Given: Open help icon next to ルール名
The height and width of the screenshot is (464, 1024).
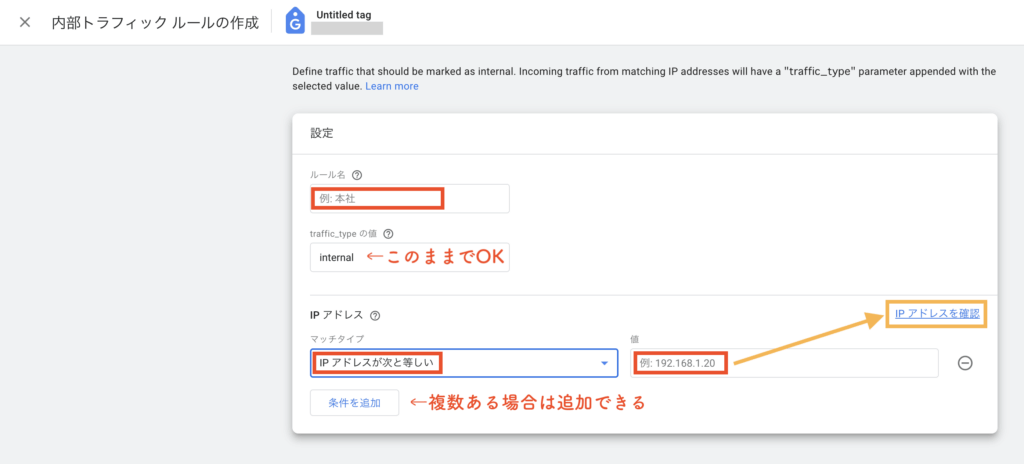Looking at the screenshot, I should [x=357, y=174].
